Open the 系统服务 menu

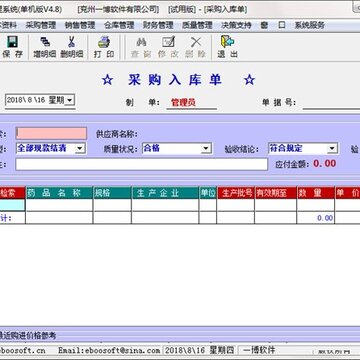pos(309,25)
